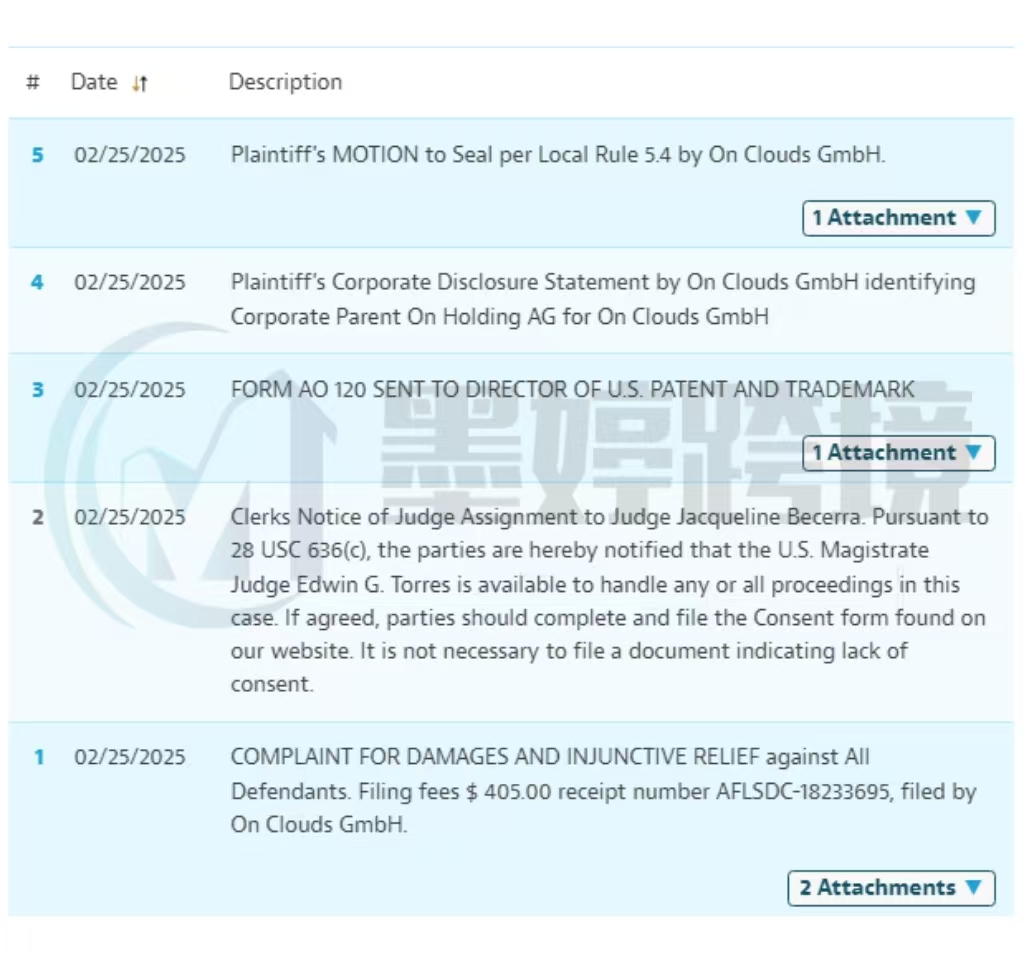Open docket entry number 3
The height and width of the screenshot is (953, 1024).
click(x=38, y=390)
